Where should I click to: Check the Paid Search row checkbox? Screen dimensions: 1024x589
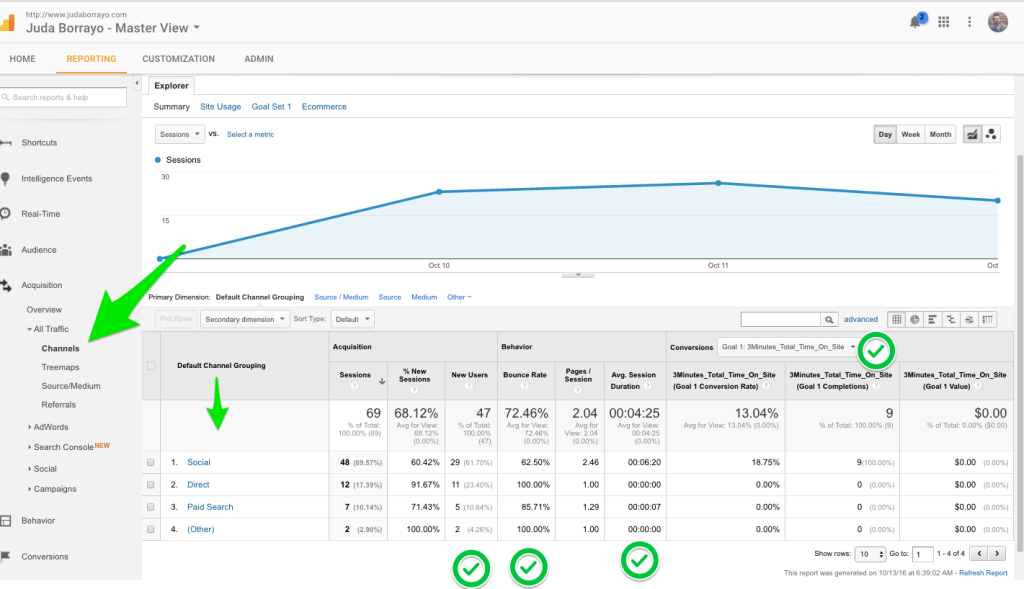point(151,507)
